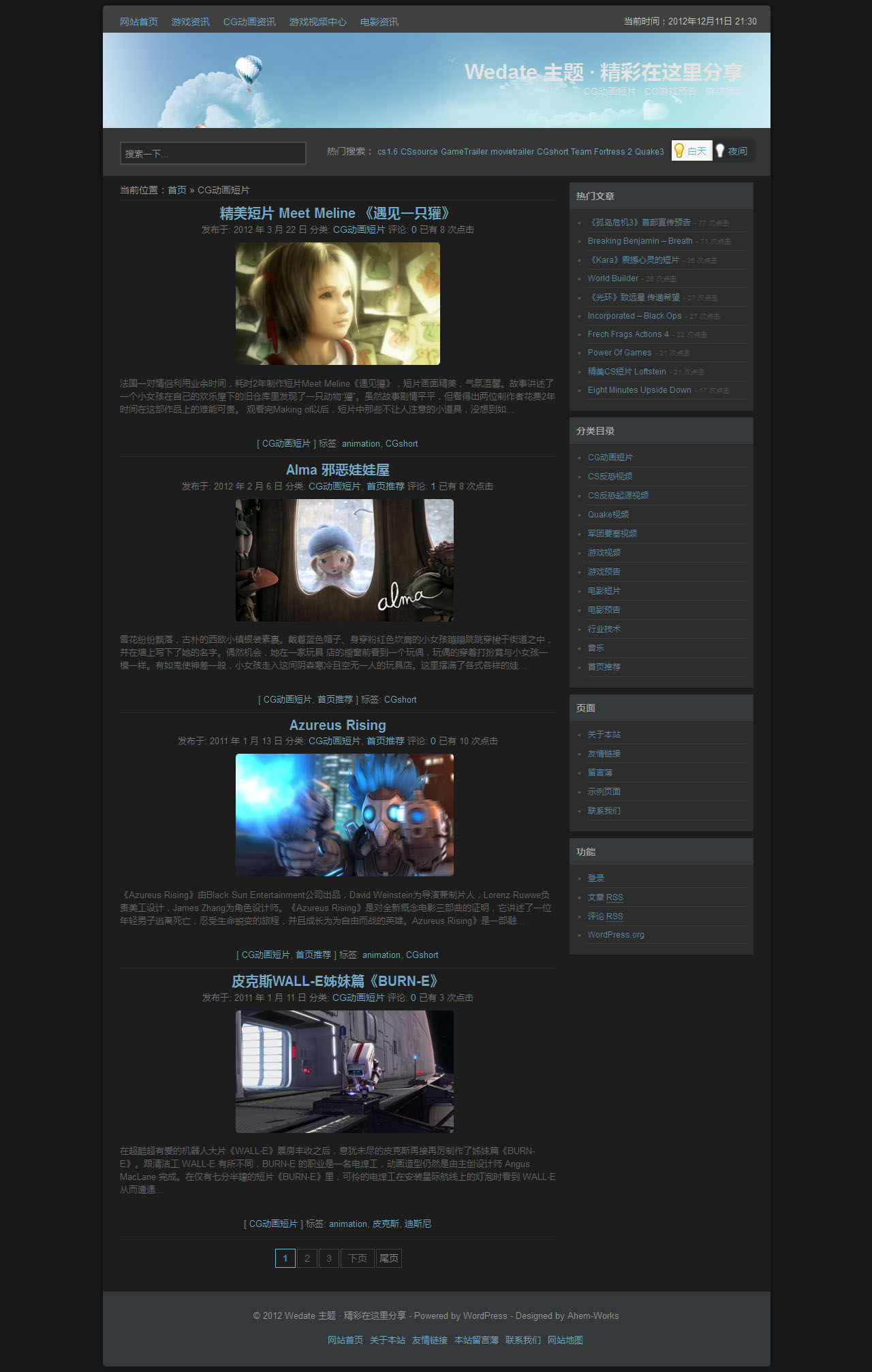Open 电影资讯 in the top navigation
Image resolution: width=872 pixels, height=1372 pixels.
click(379, 22)
